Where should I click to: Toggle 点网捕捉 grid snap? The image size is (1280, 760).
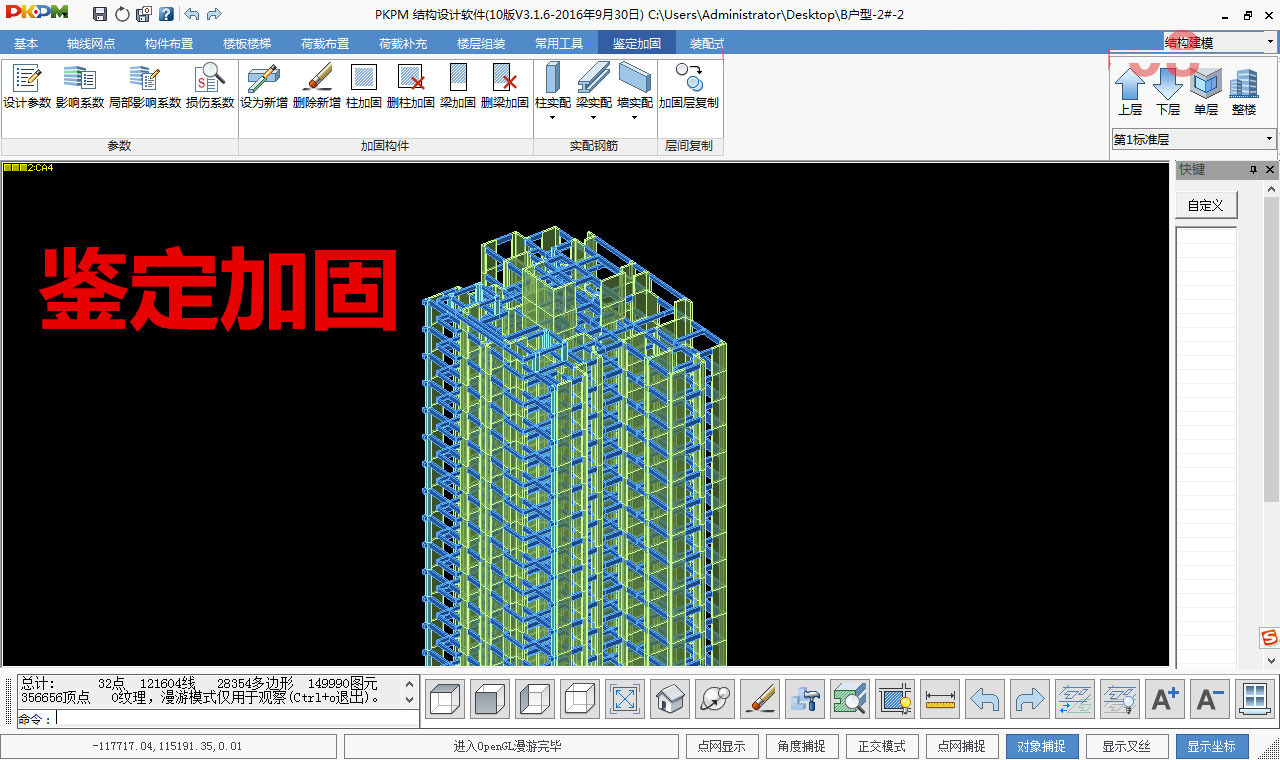962,746
